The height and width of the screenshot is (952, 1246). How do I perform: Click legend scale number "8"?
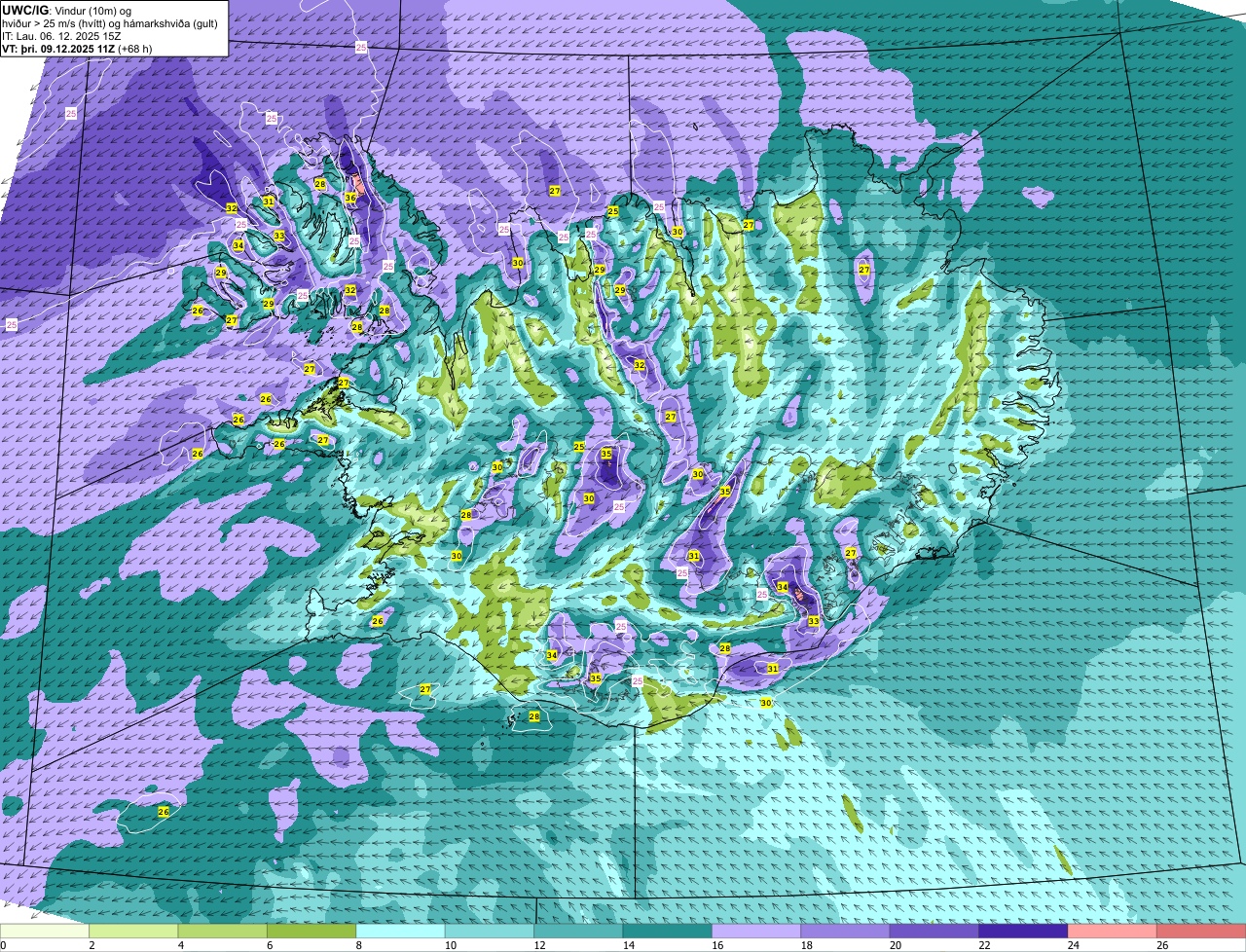tap(358, 945)
